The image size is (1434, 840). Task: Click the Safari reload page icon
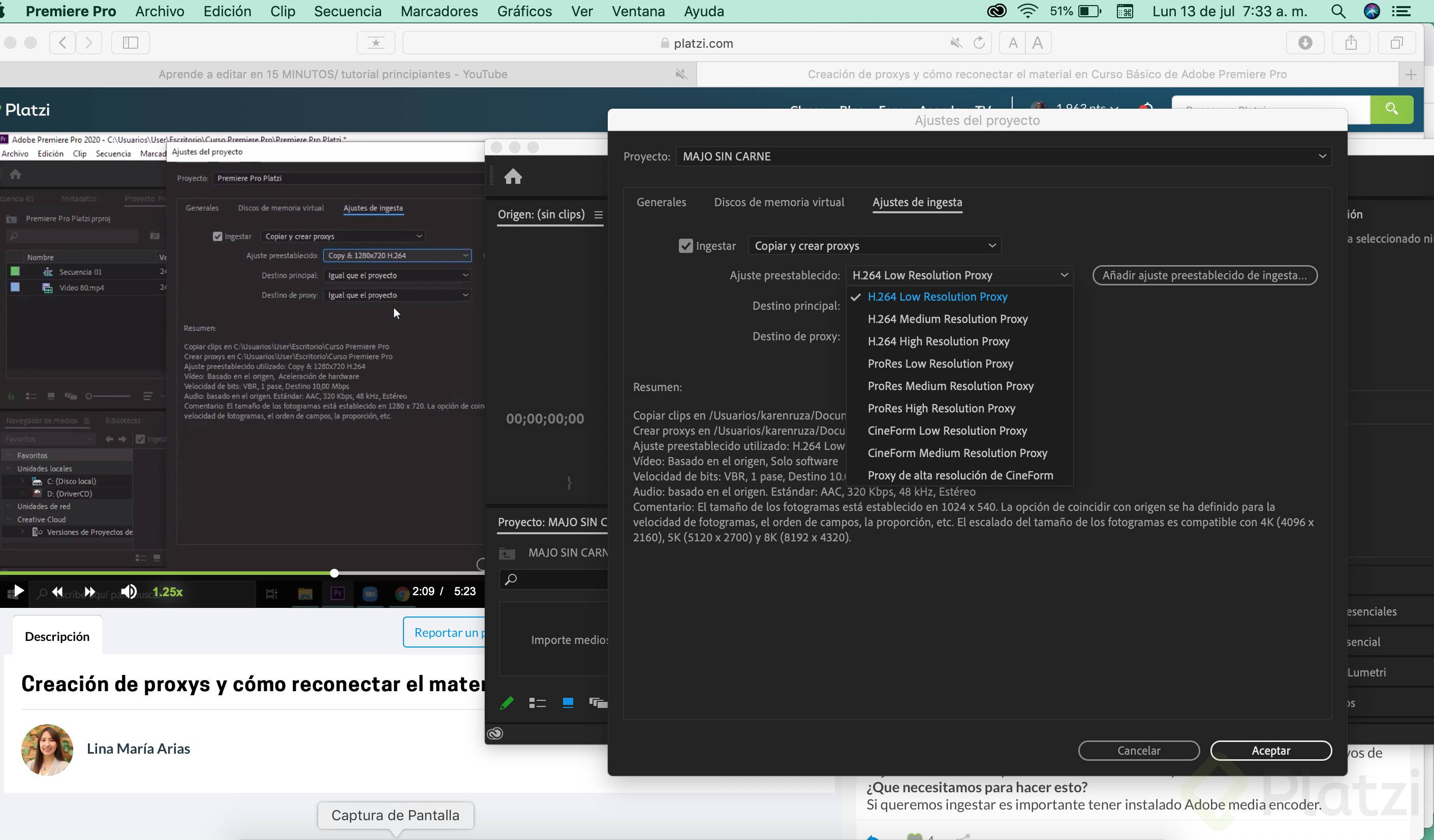[979, 43]
